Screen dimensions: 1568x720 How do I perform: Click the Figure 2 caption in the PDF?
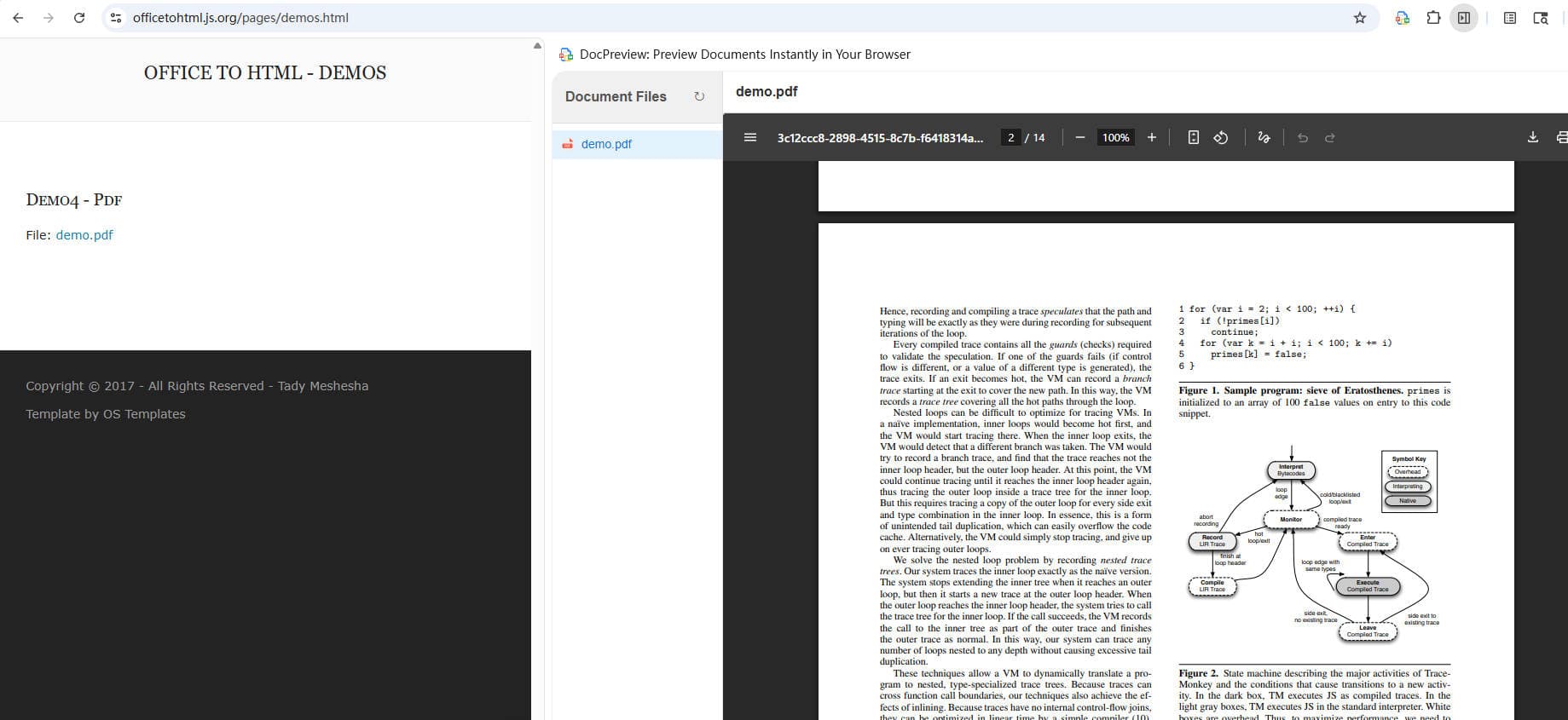[1314, 695]
